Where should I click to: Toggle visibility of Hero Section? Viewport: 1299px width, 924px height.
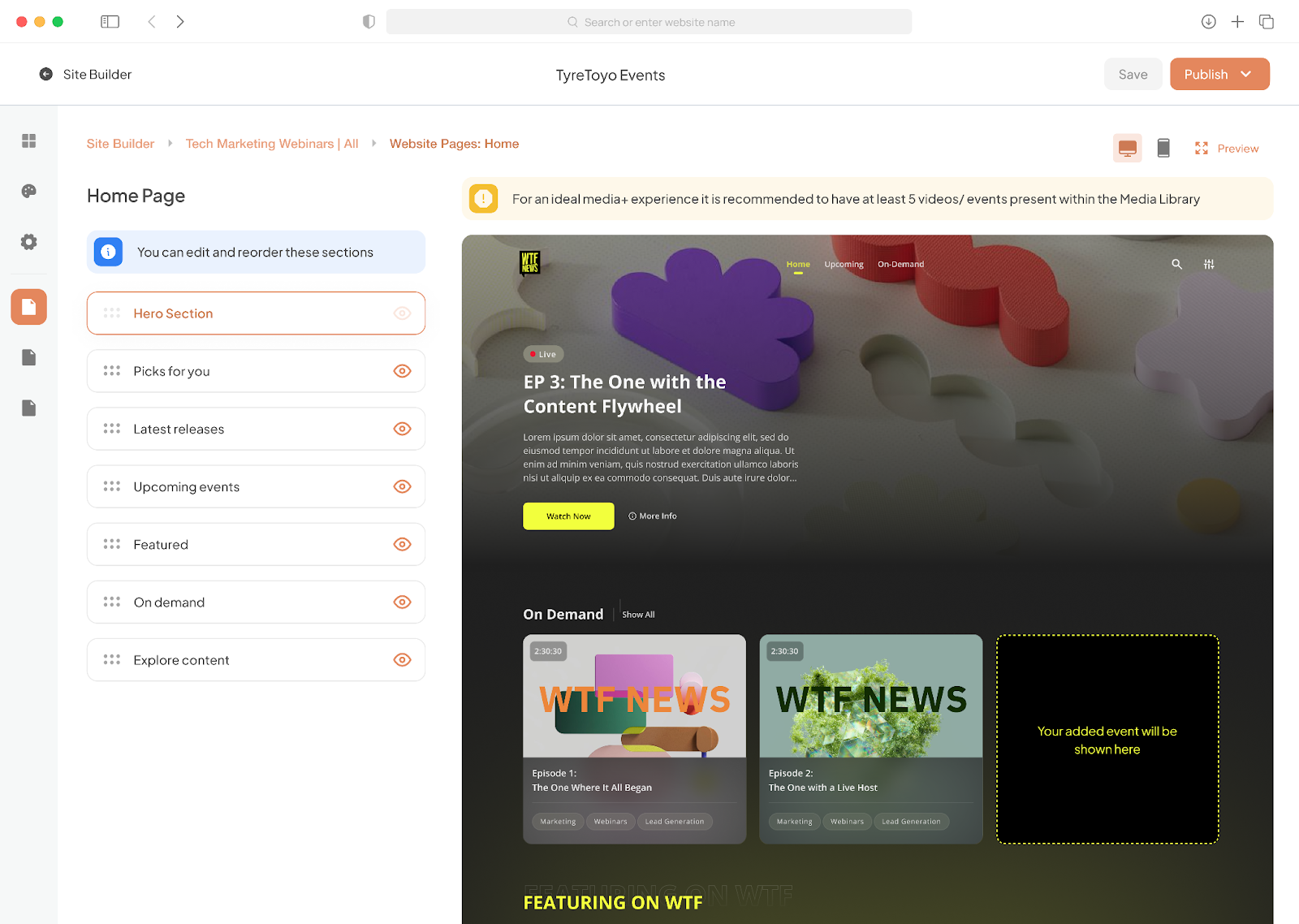tap(403, 313)
